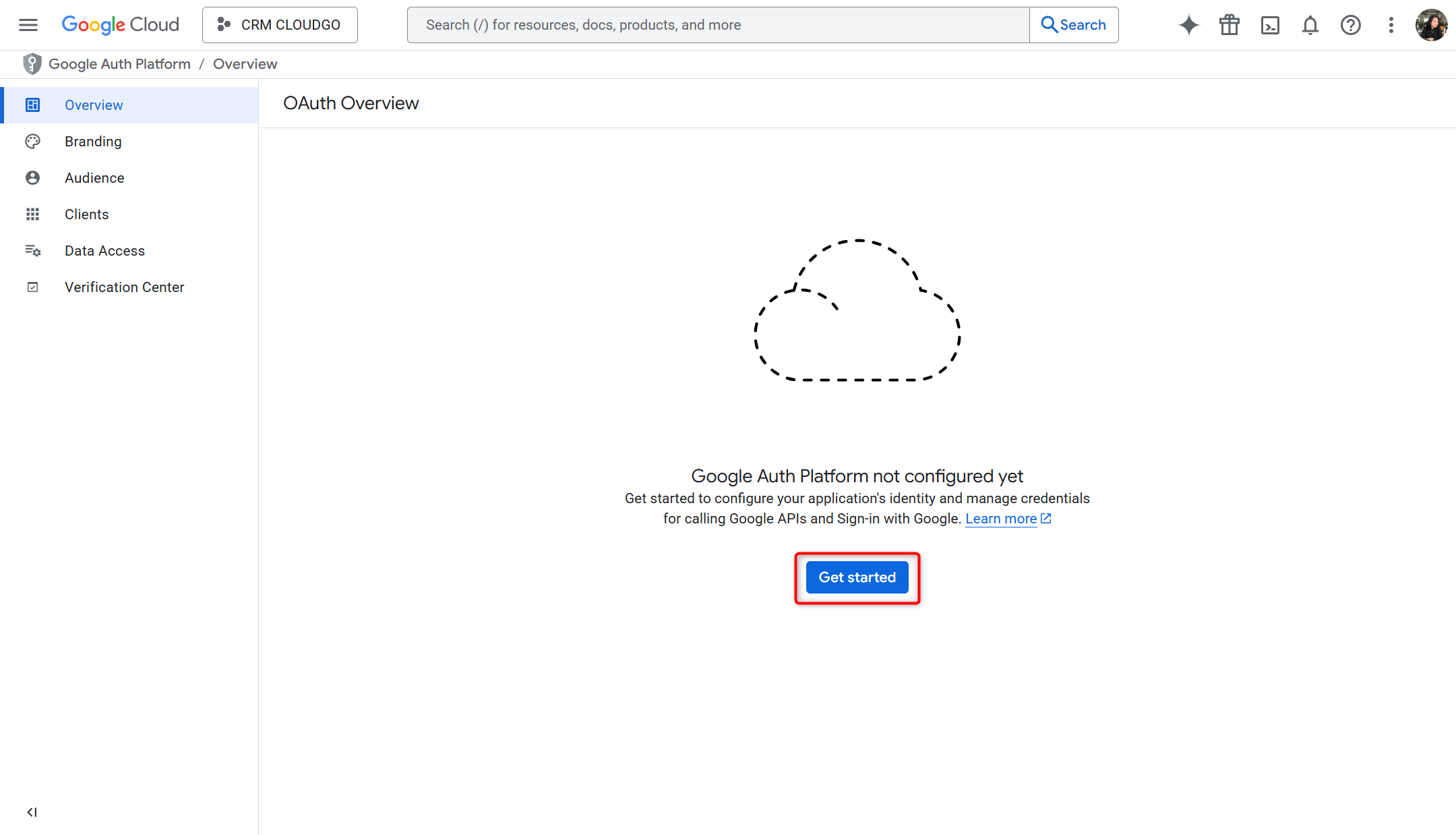Switch to the Data Access page
Viewport: 1456px width, 835px height.
coord(104,250)
